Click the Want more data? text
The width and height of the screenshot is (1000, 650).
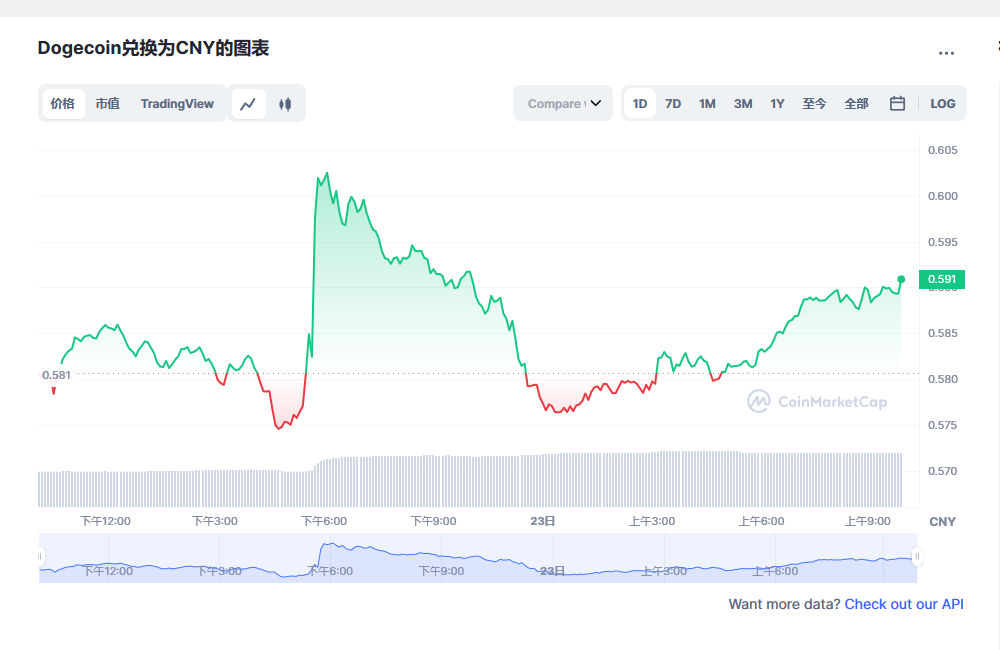pyautogui.click(x=784, y=604)
